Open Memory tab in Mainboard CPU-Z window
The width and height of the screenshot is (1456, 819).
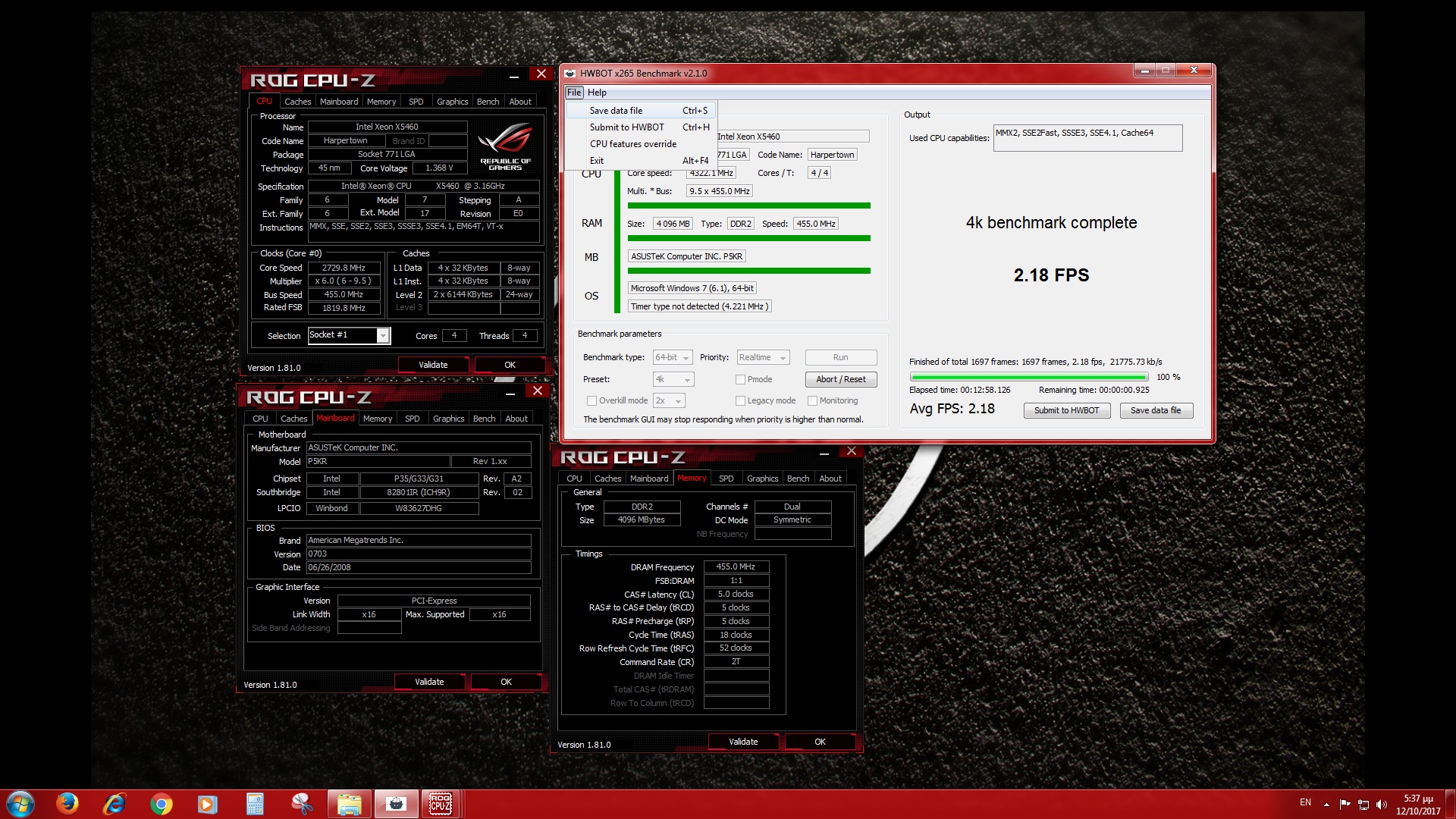pos(378,419)
